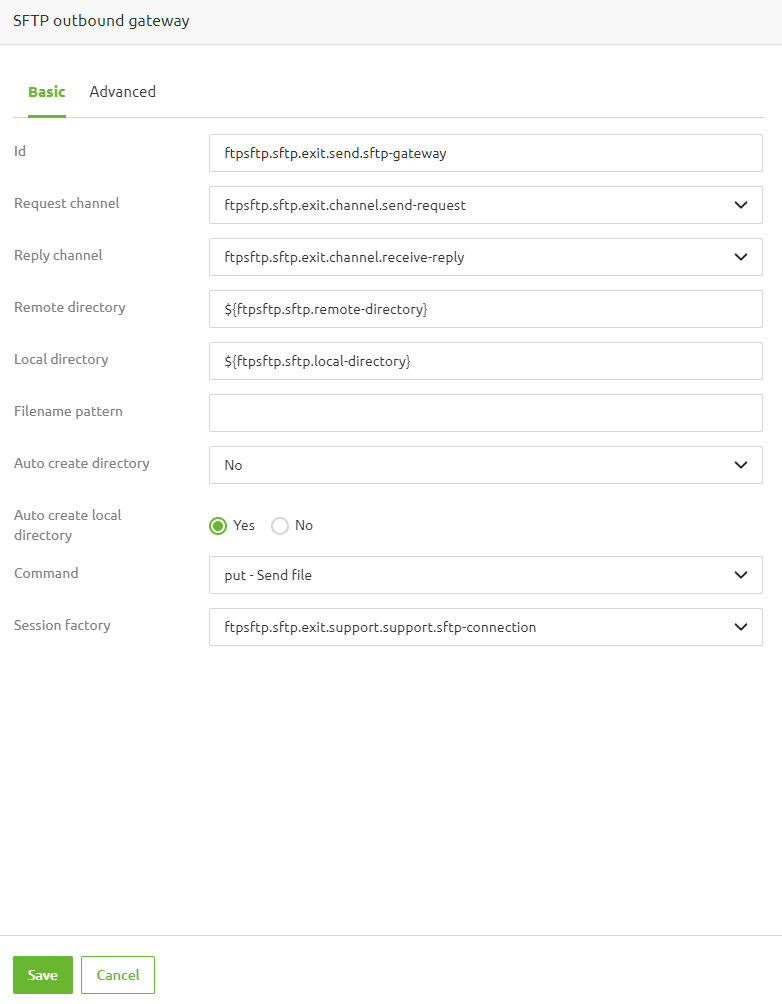
Task: Click the Cancel button
Action: coord(117,975)
